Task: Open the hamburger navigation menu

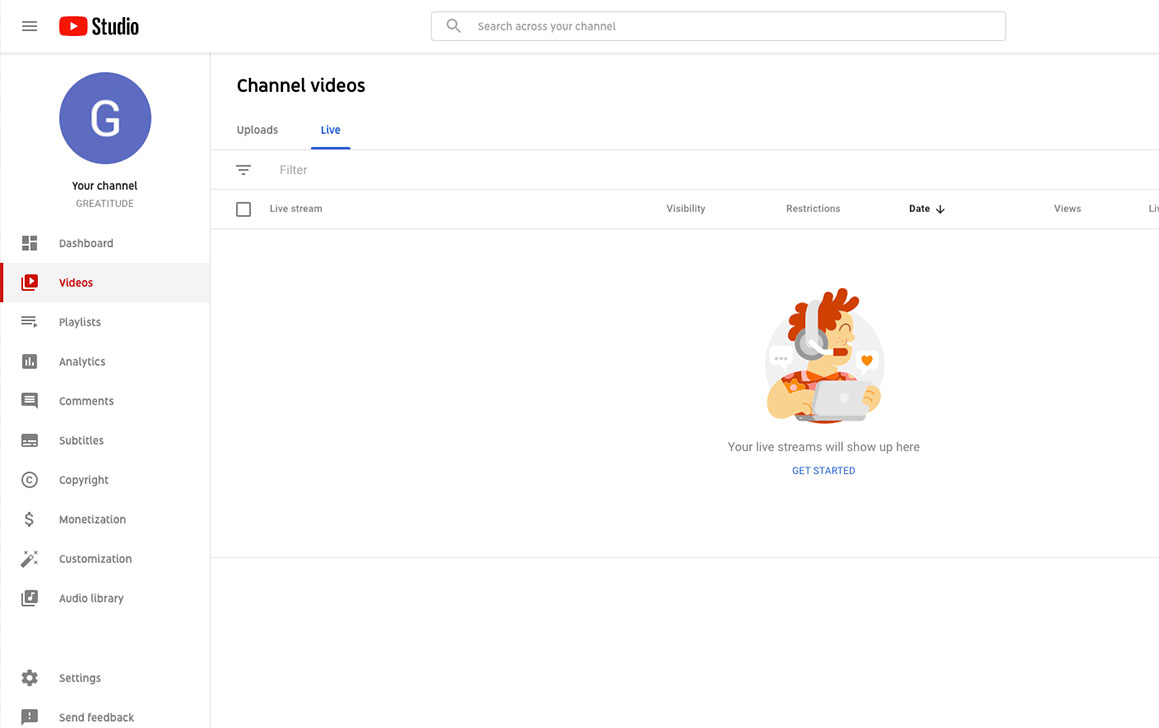Action: pos(29,26)
